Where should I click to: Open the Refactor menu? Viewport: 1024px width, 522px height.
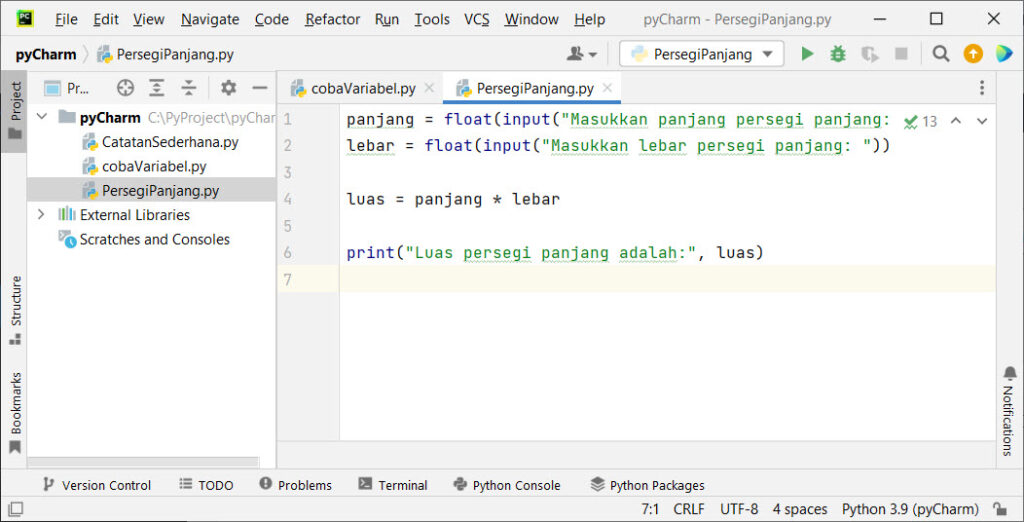(332, 20)
